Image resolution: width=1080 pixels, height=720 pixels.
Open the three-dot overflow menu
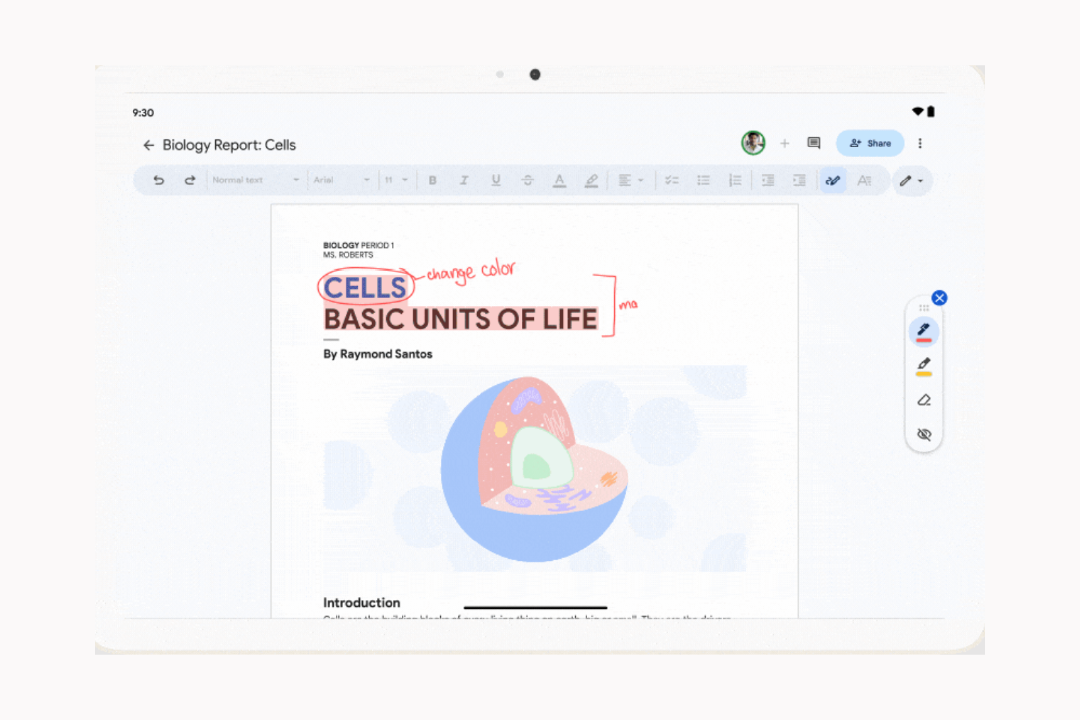tap(920, 144)
